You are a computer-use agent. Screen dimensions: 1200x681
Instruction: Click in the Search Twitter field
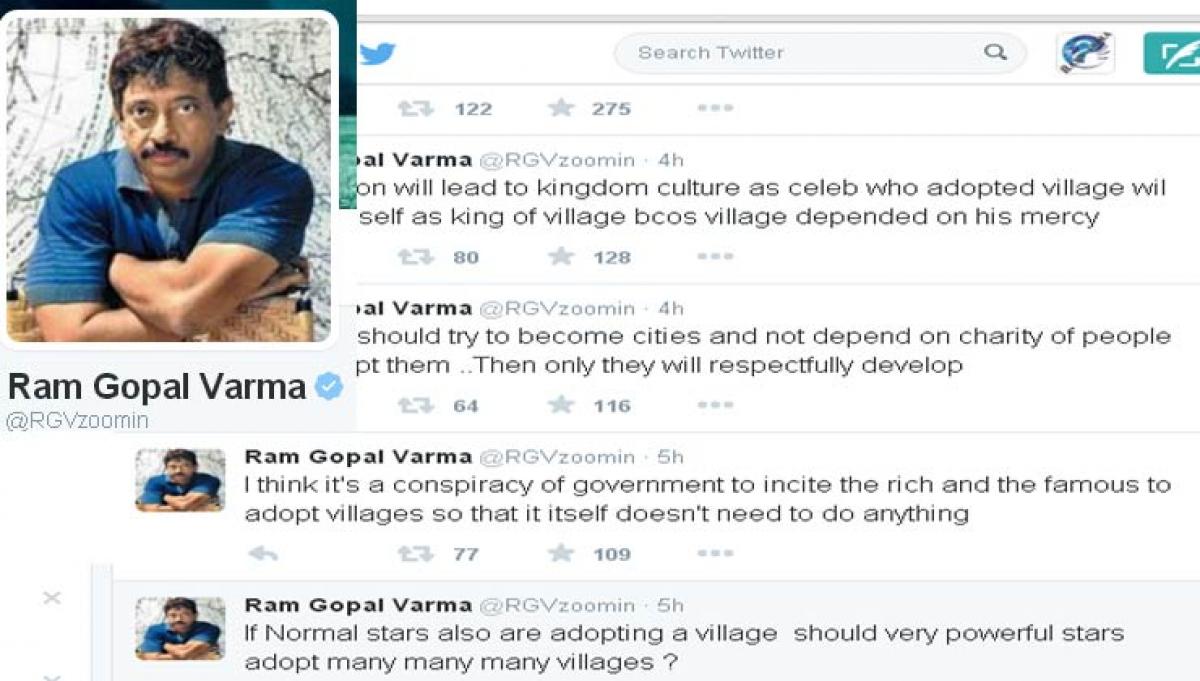(800, 52)
